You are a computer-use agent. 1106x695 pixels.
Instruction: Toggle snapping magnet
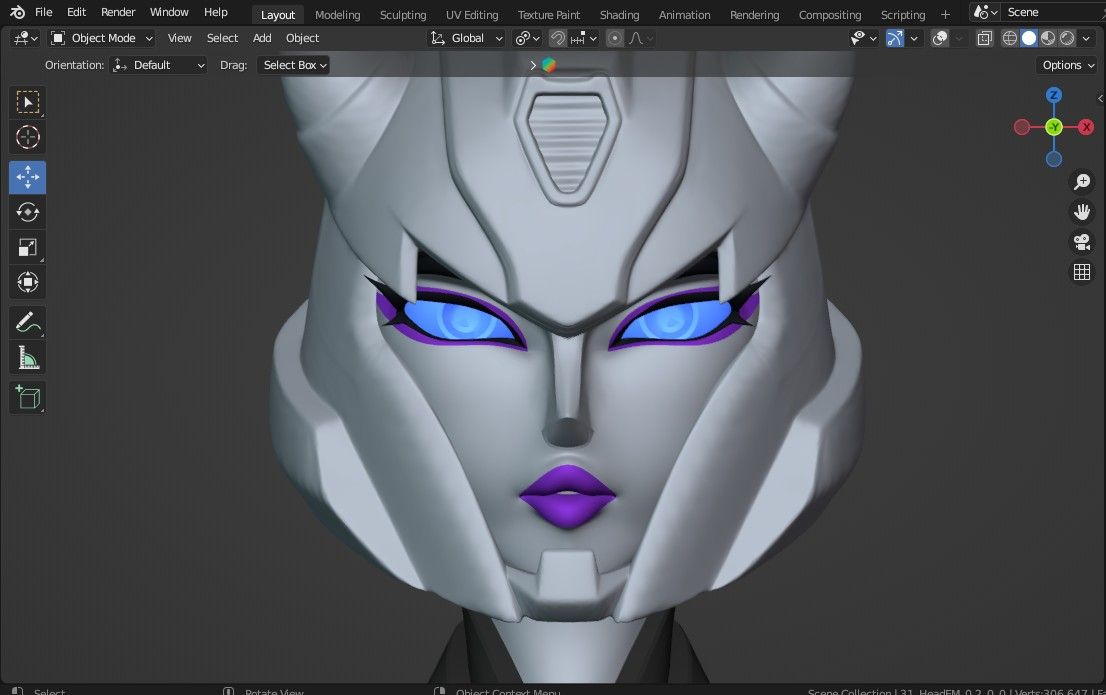tap(557, 38)
